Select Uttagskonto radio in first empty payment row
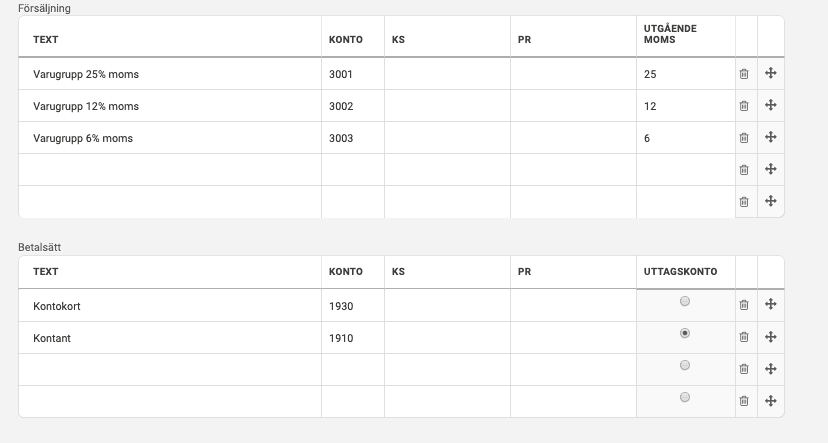Screen dimensions: 828x443 point(685,365)
